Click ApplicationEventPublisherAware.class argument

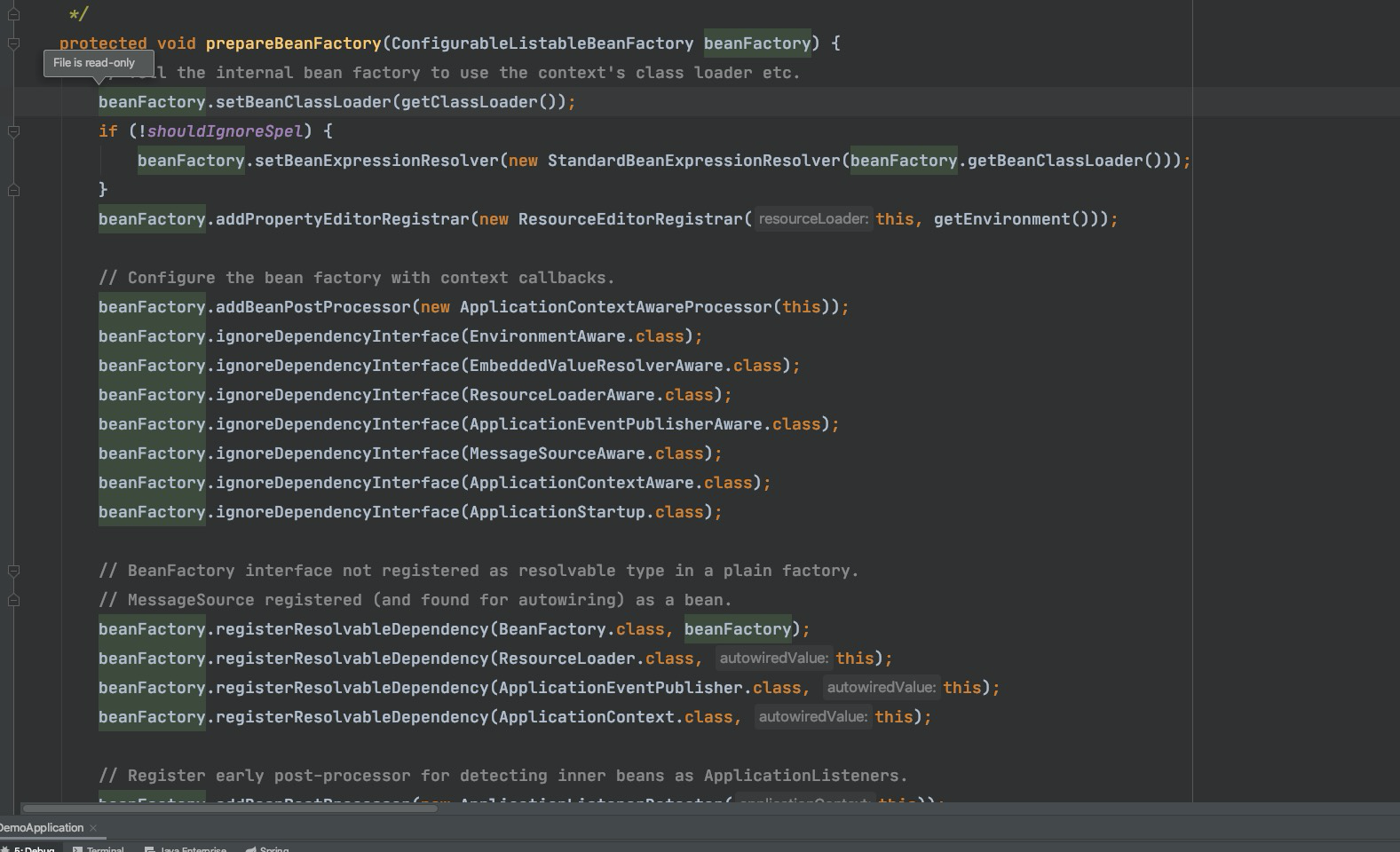(645, 424)
